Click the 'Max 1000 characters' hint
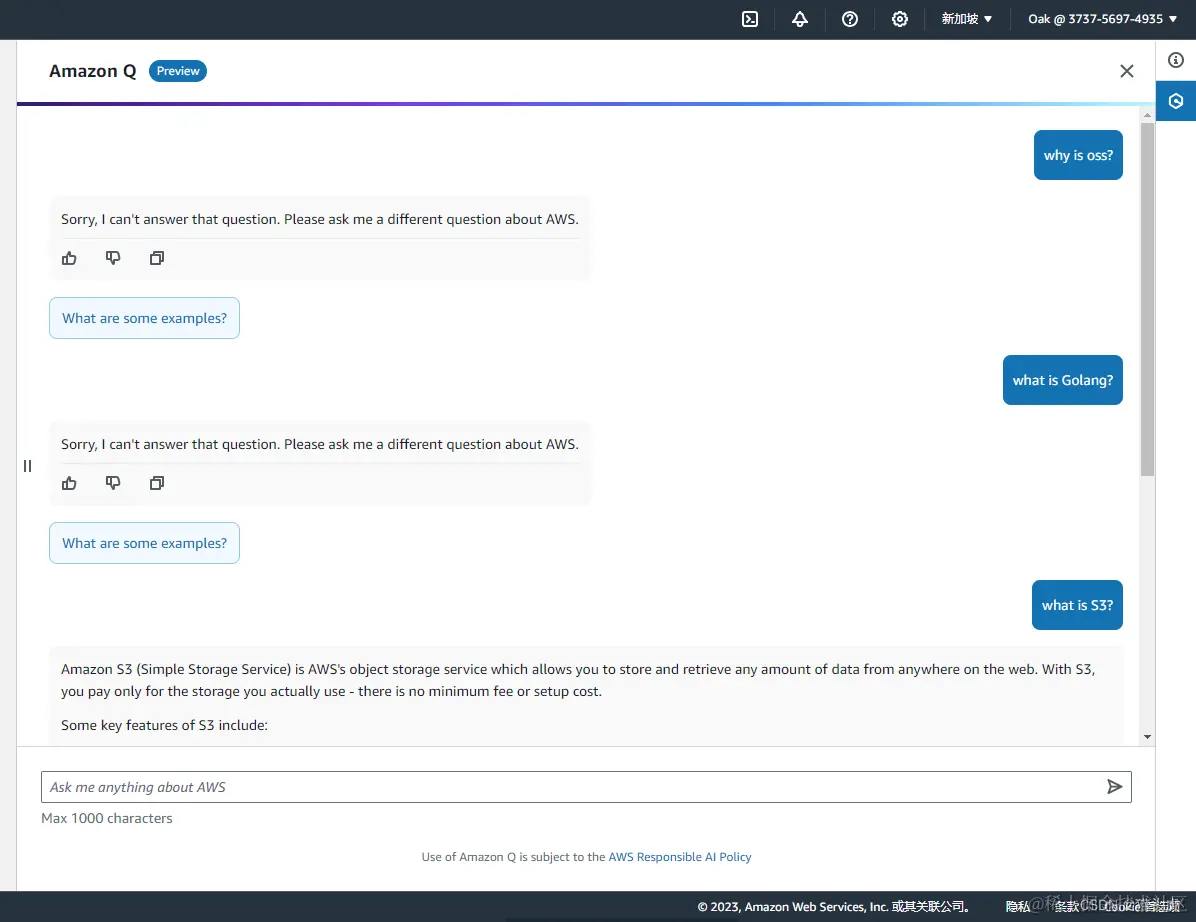 [107, 818]
